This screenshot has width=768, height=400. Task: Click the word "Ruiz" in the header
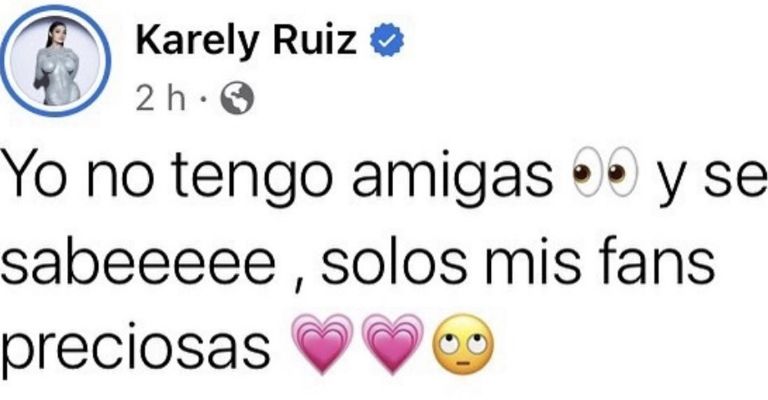point(314,39)
